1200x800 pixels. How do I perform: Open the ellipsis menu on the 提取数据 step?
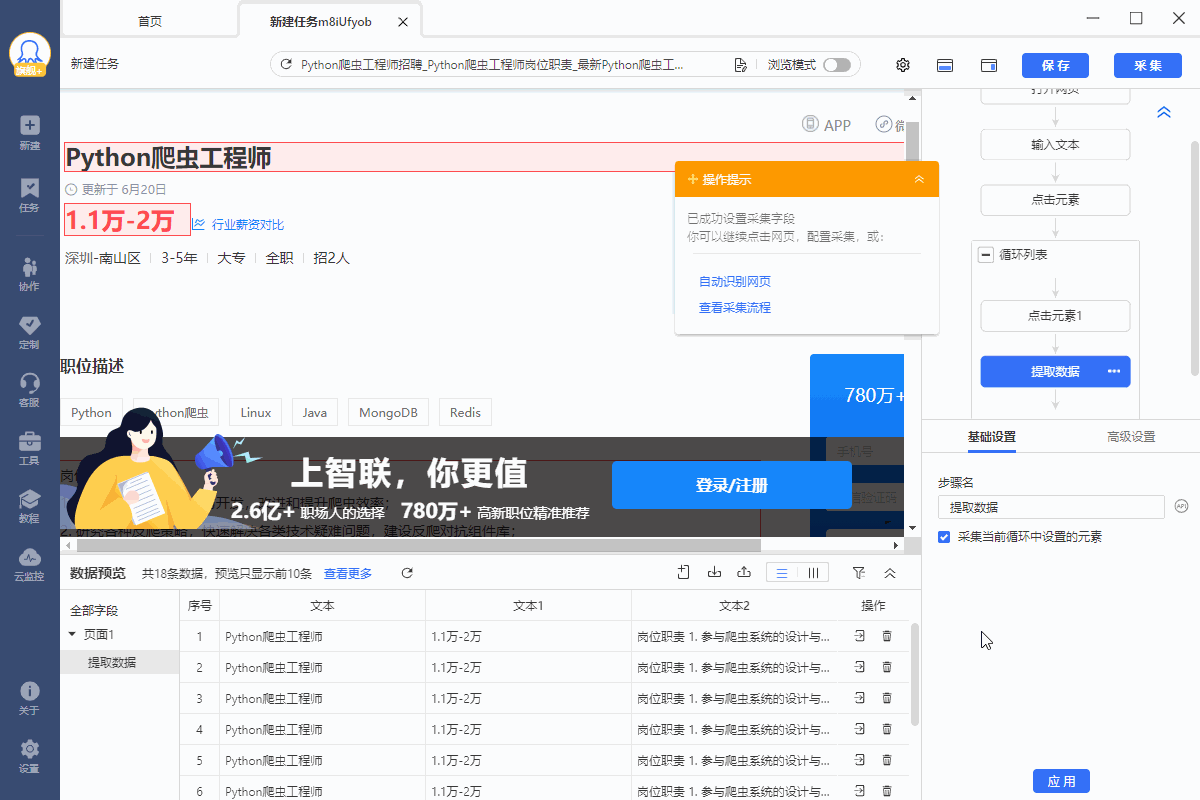click(1114, 371)
